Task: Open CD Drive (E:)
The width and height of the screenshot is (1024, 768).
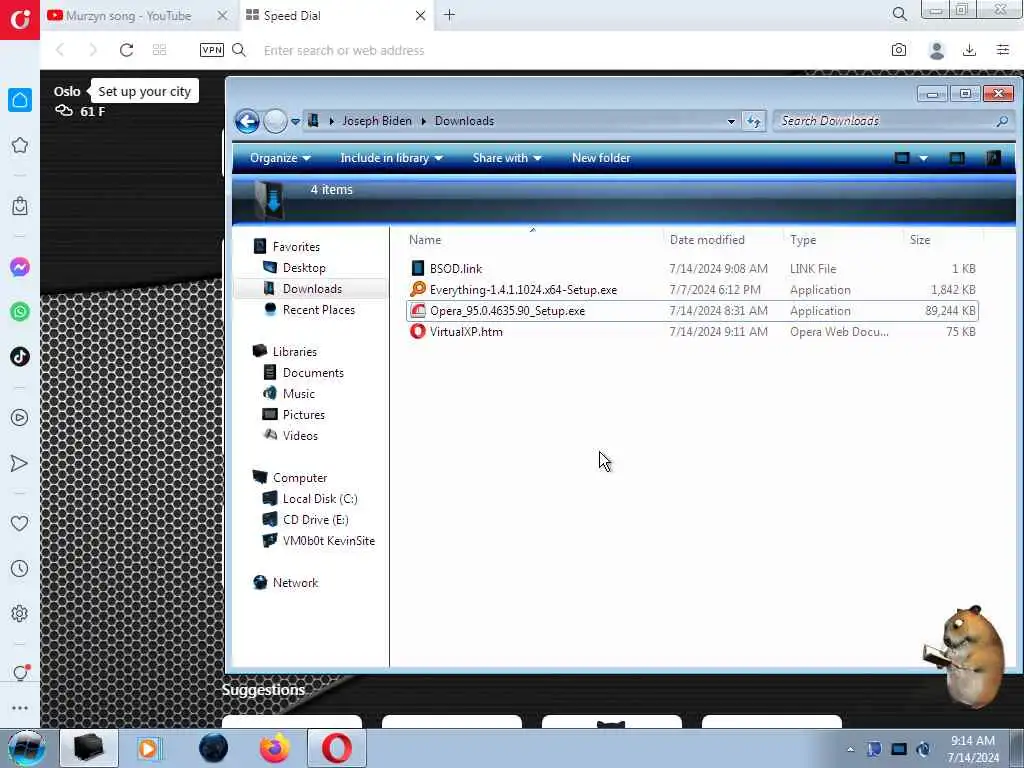Action: 315,519
